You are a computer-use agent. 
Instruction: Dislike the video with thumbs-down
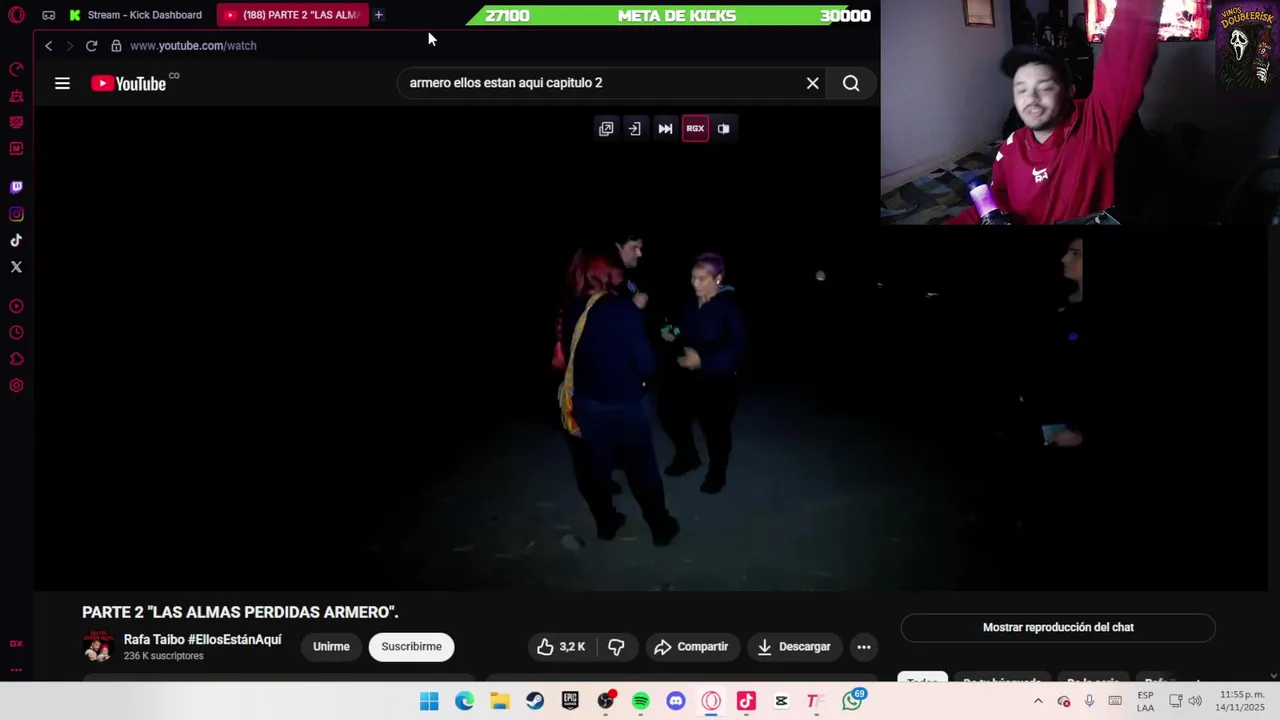click(616, 647)
